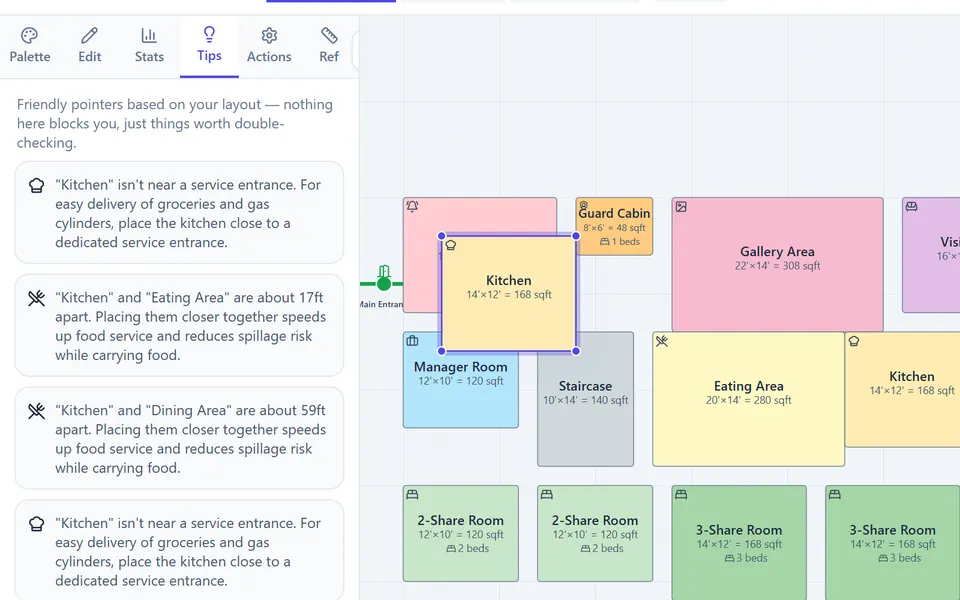Click the chef hat icon on the bottom Kitchen service tip
Screen dimensions: 960x600
pyautogui.click(x=37, y=523)
